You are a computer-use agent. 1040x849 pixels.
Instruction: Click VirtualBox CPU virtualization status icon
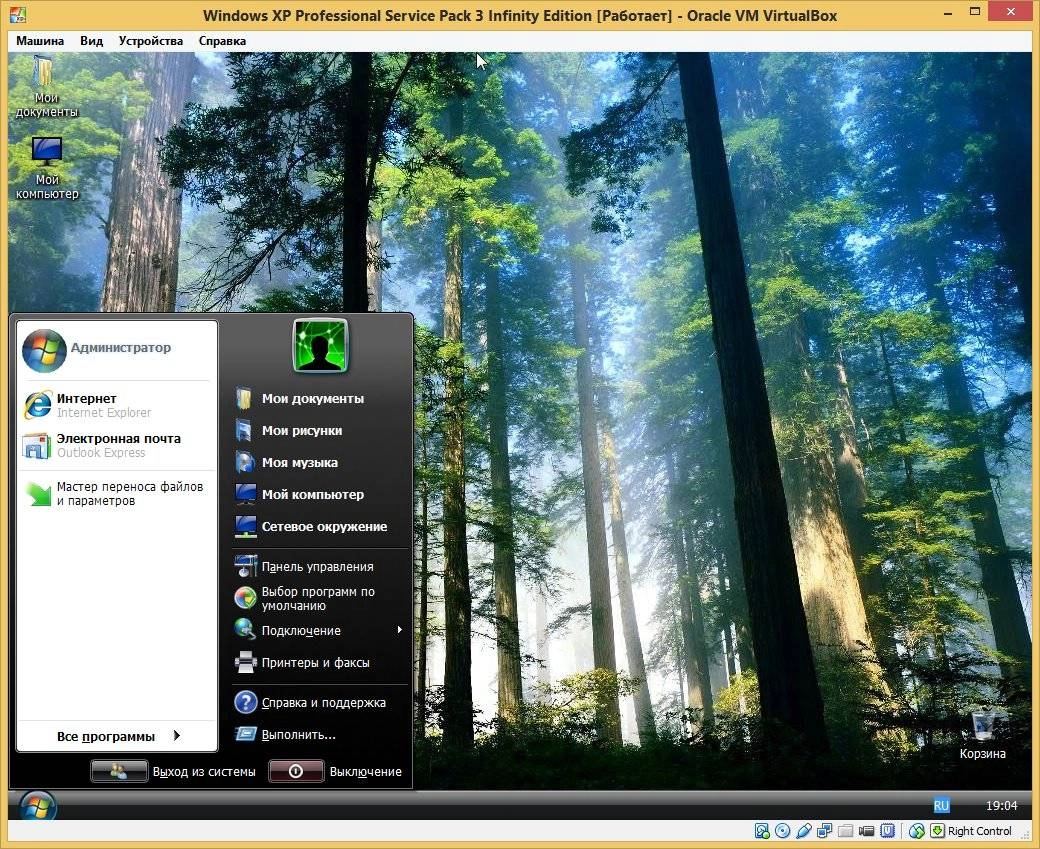pyautogui.click(x=887, y=830)
